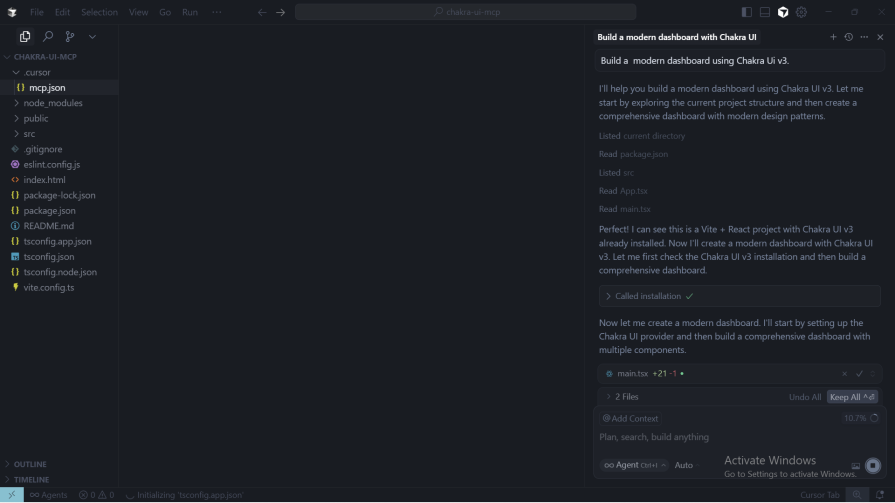Open the Run menu
The width and height of the screenshot is (895, 503).
tap(189, 12)
